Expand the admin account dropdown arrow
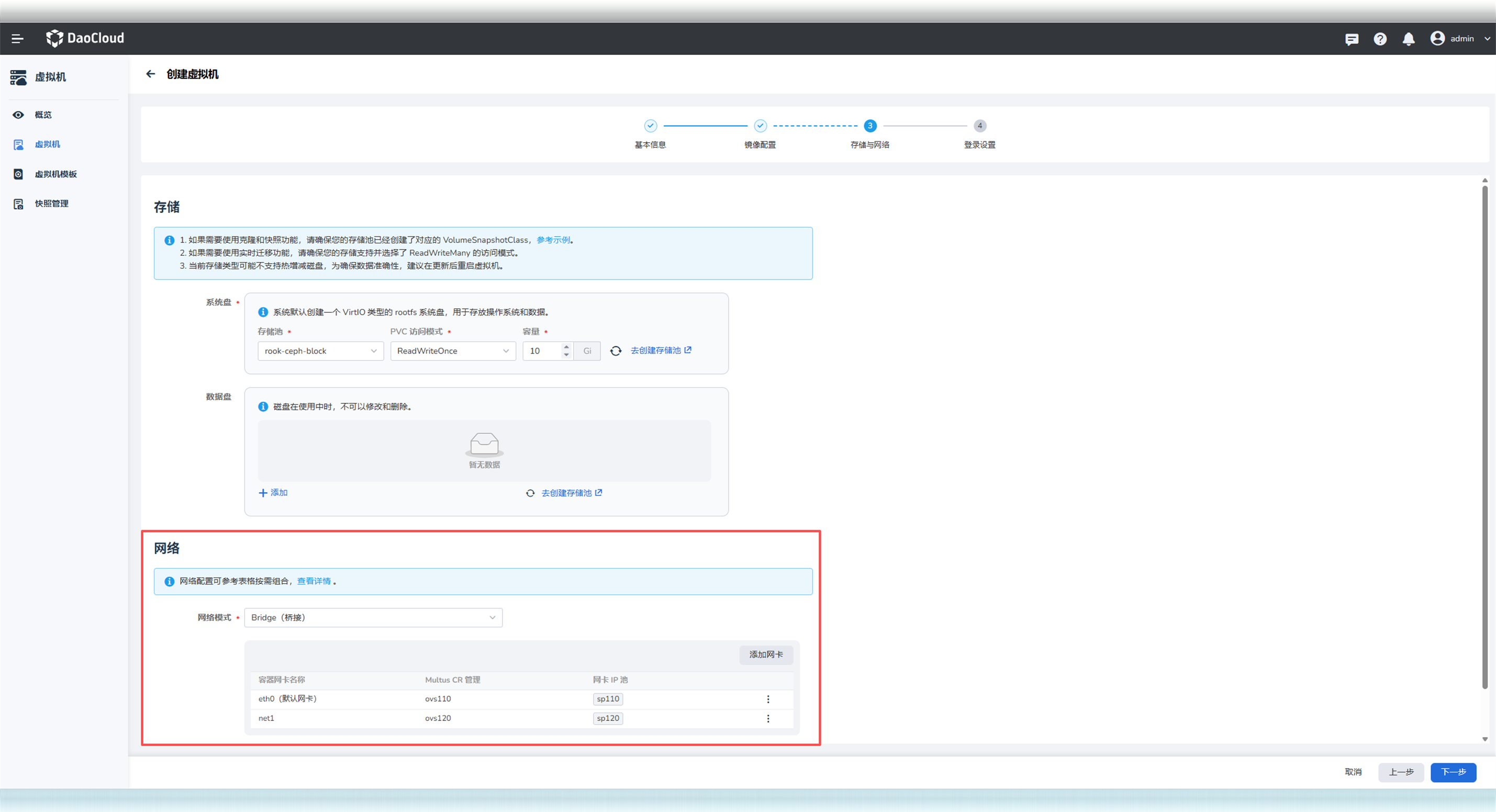 [1487, 39]
